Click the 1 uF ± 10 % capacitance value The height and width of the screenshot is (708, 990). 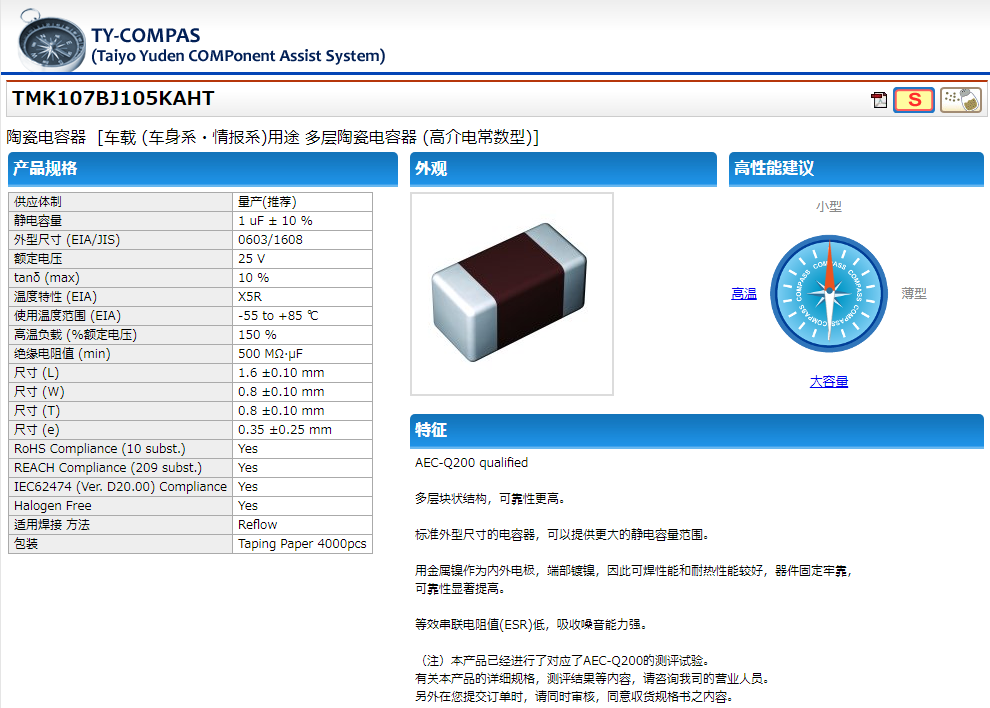point(275,221)
